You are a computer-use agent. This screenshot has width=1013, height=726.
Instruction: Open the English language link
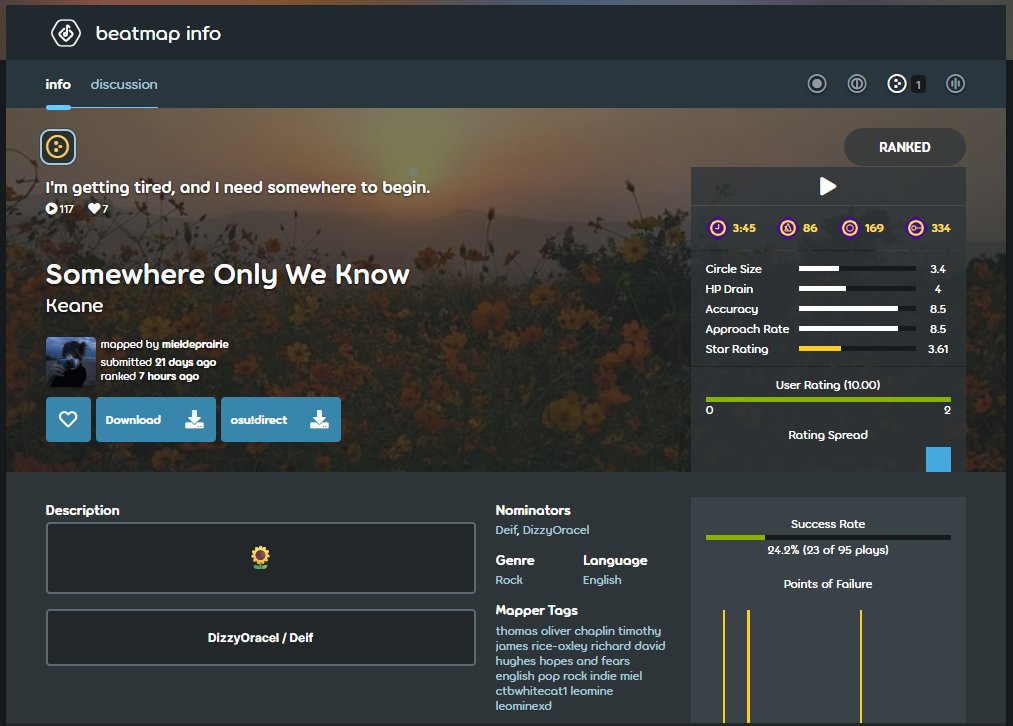pos(602,580)
